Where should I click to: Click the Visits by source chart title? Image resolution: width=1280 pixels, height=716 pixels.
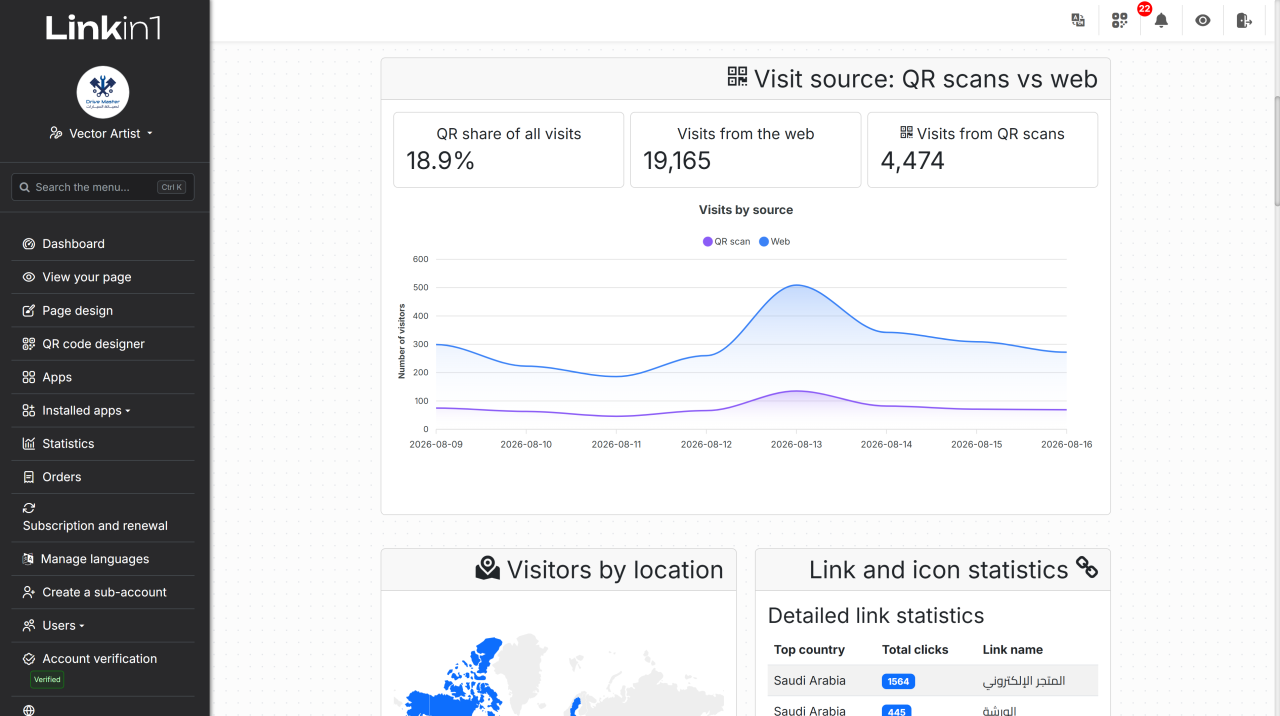coord(746,210)
